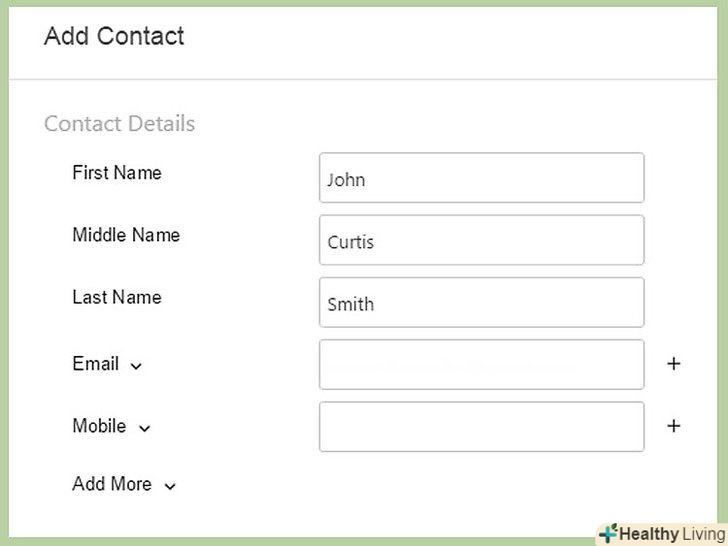
Task: Expand the Mobile type dropdown arrow
Action: 144,428
